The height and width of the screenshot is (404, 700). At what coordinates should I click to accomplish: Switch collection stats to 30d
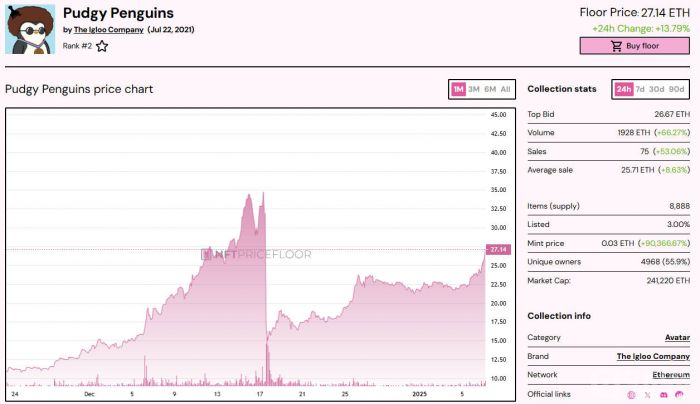[656, 89]
